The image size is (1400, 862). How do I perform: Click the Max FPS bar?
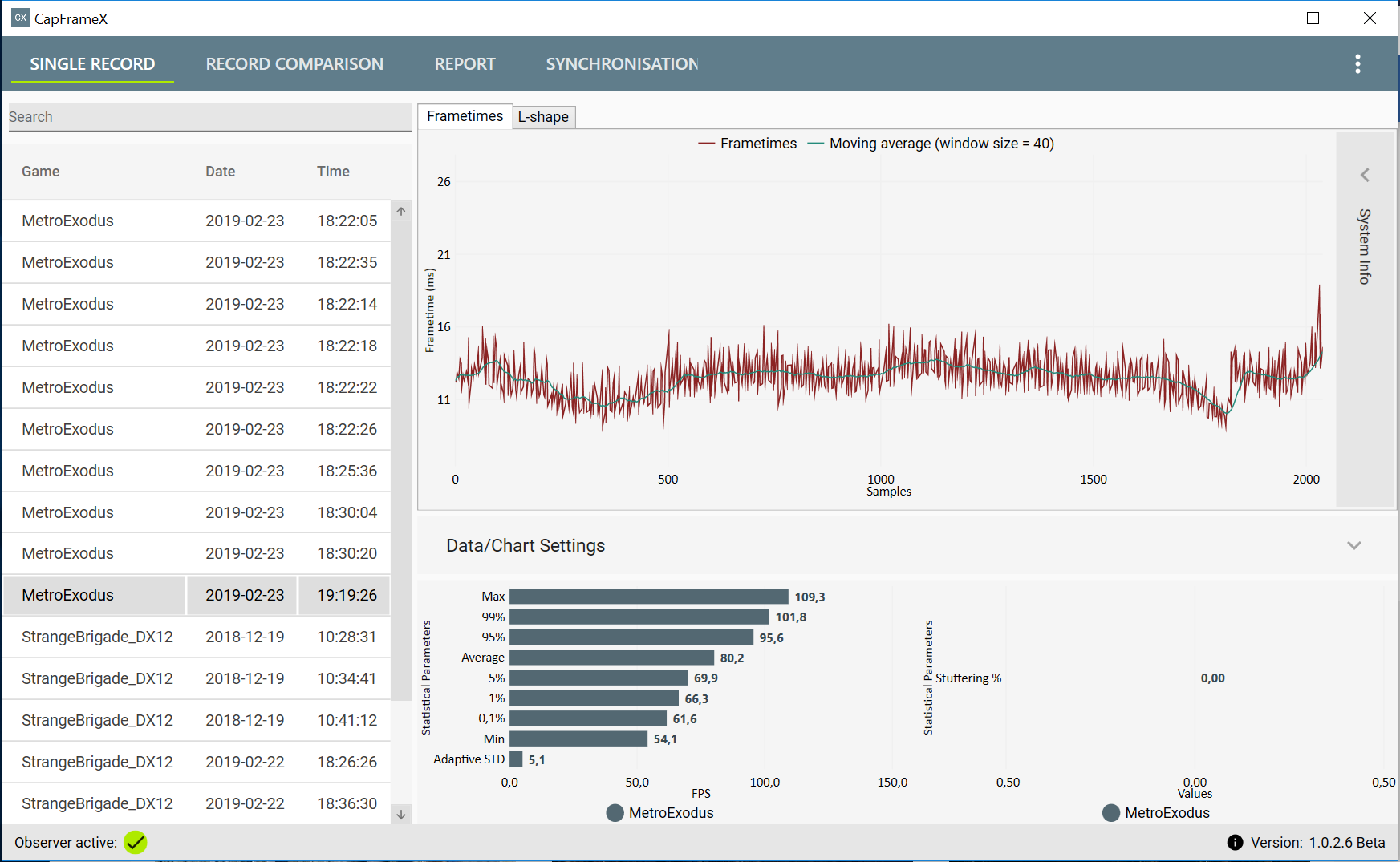pos(649,597)
